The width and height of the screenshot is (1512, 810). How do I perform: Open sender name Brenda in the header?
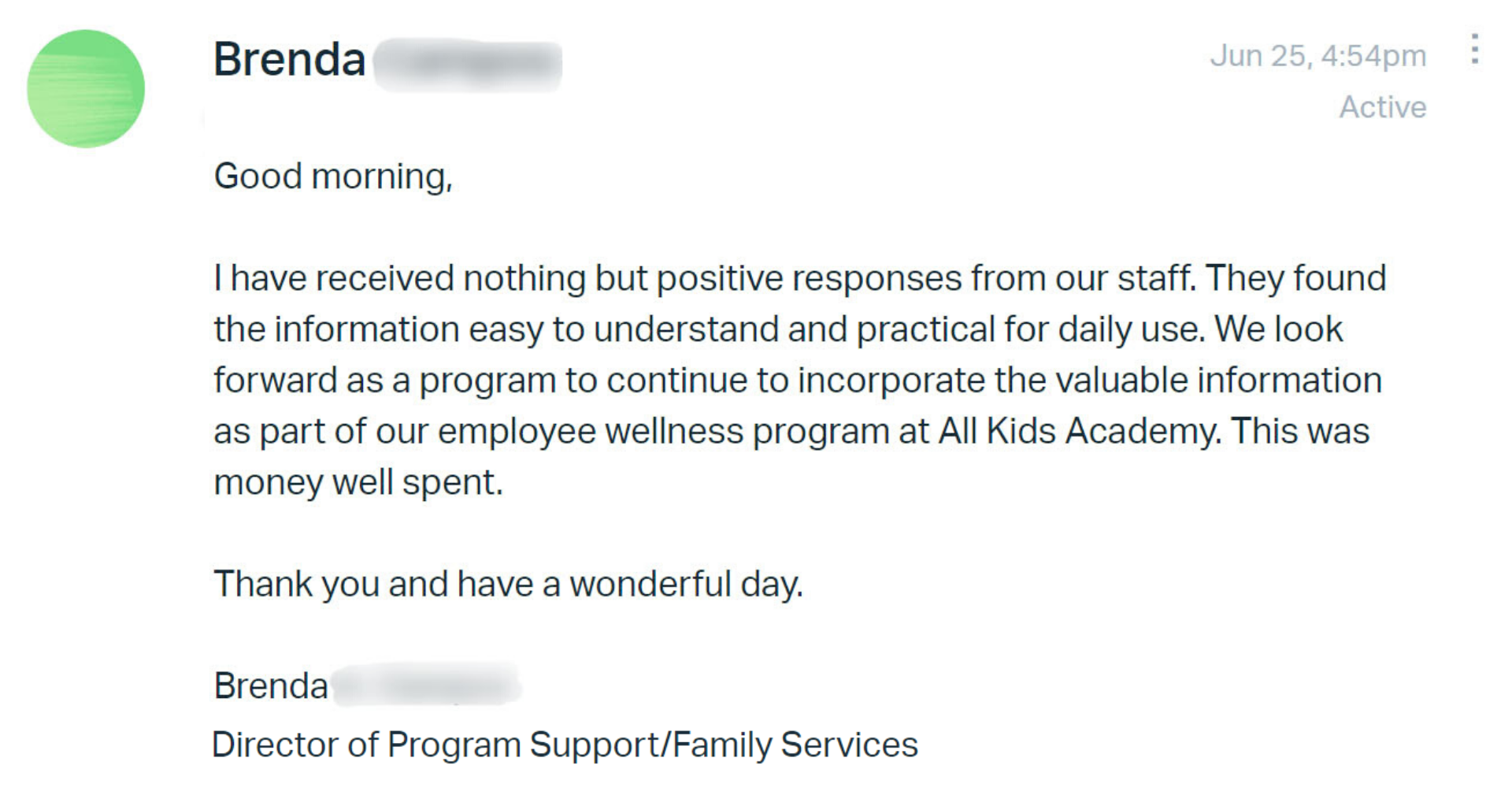pyautogui.click(x=289, y=60)
